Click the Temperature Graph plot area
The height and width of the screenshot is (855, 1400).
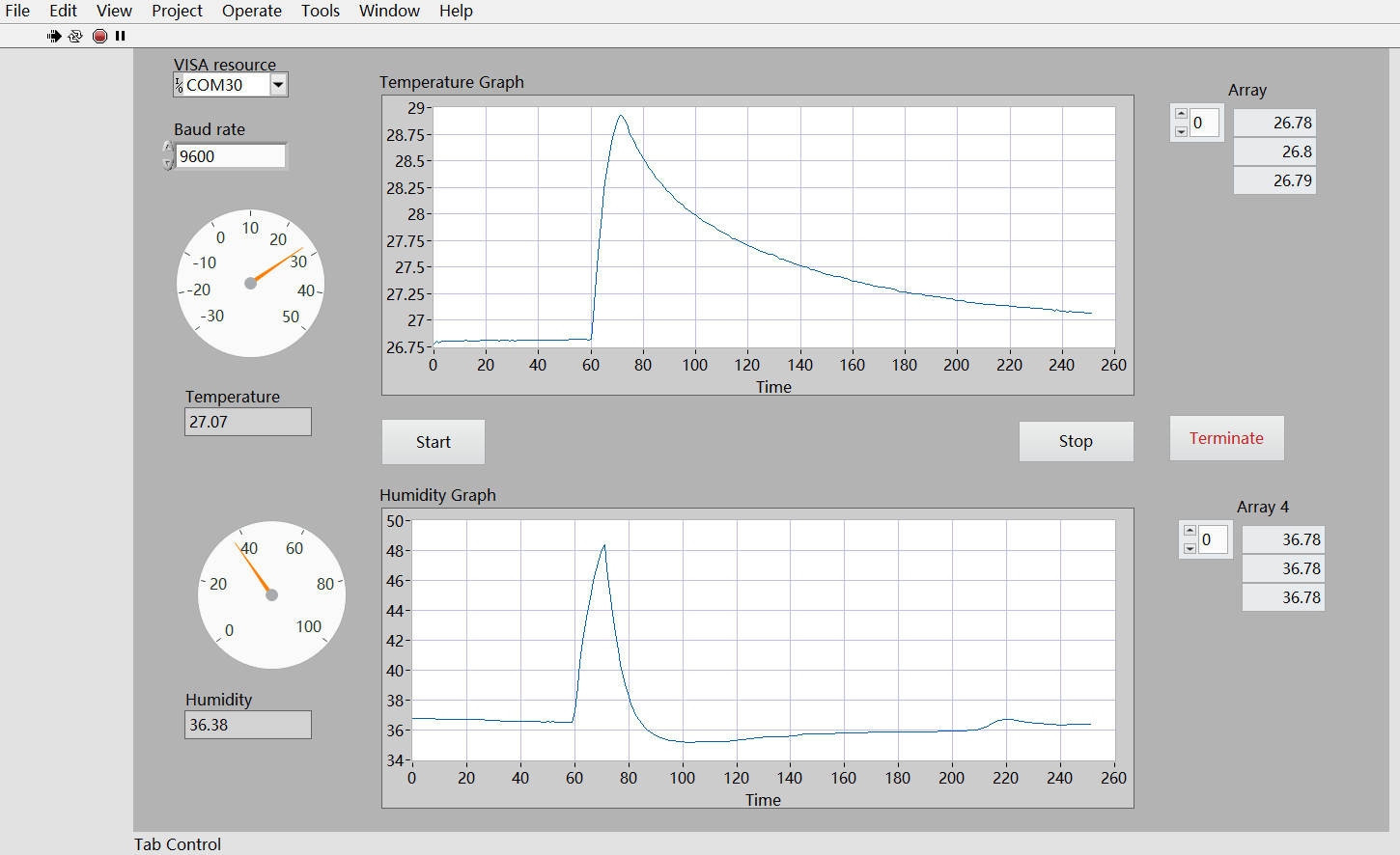pyautogui.click(x=773, y=227)
